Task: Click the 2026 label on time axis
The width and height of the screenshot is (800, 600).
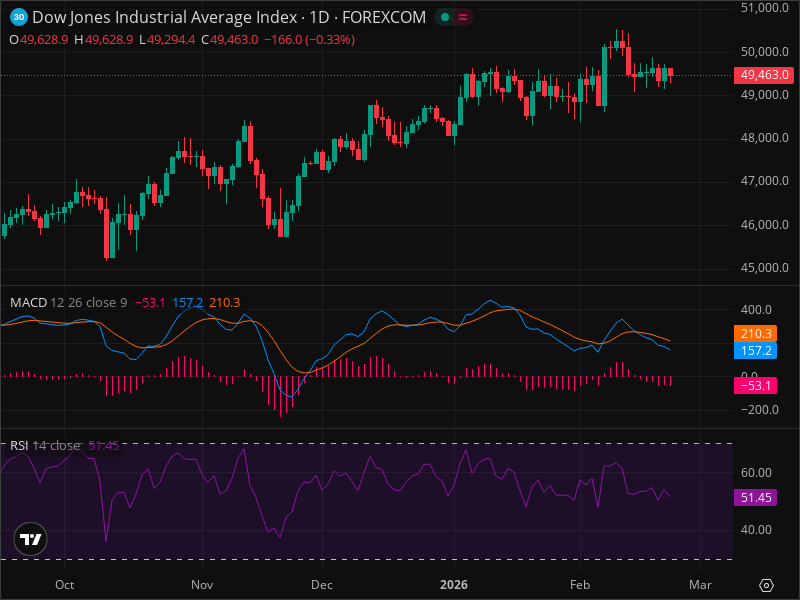Action: coord(454,585)
